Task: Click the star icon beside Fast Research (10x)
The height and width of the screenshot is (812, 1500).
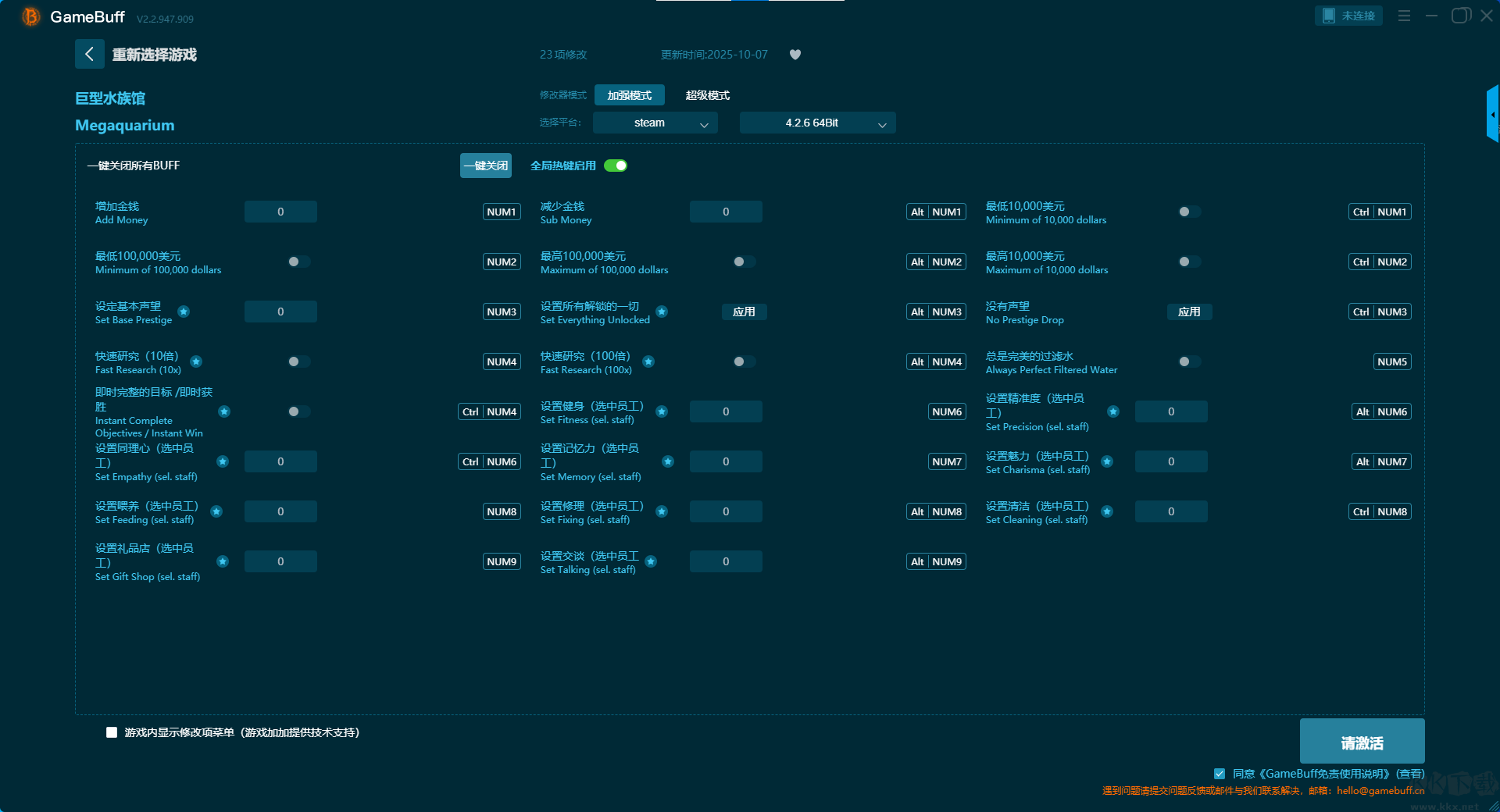Action: click(x=196, y=361)
